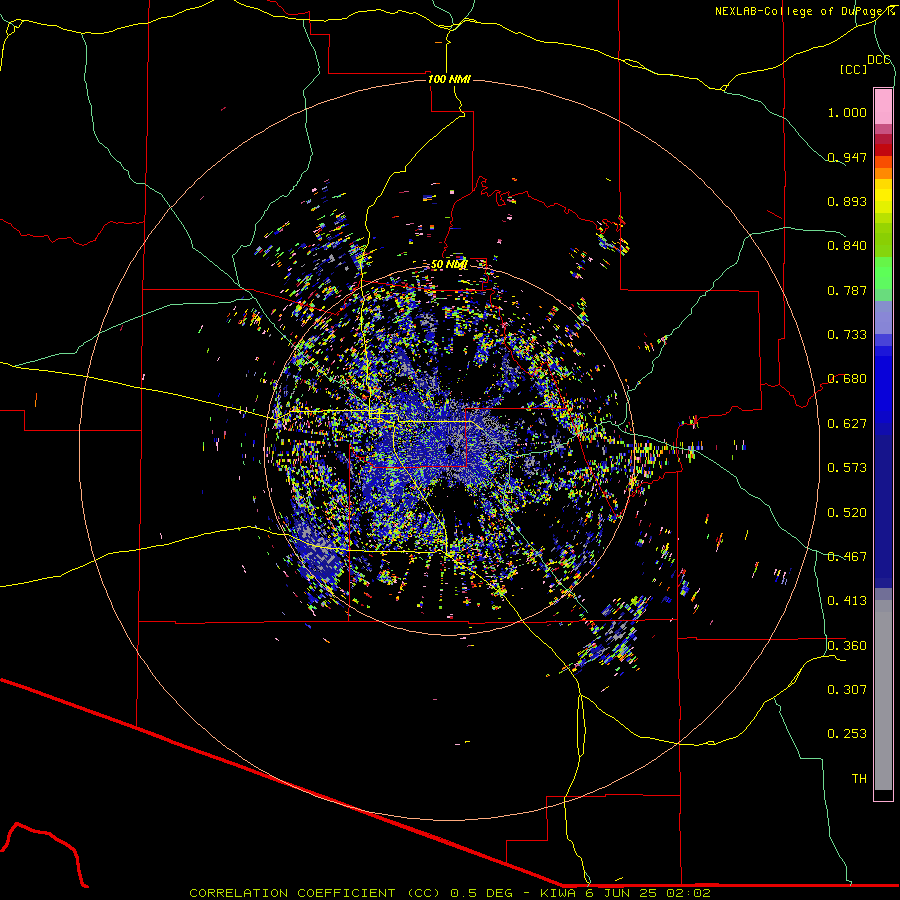Viewport: 900px width, 900px height.
Task: Click the 100 NMI range ring label
Action: [449, 79]
